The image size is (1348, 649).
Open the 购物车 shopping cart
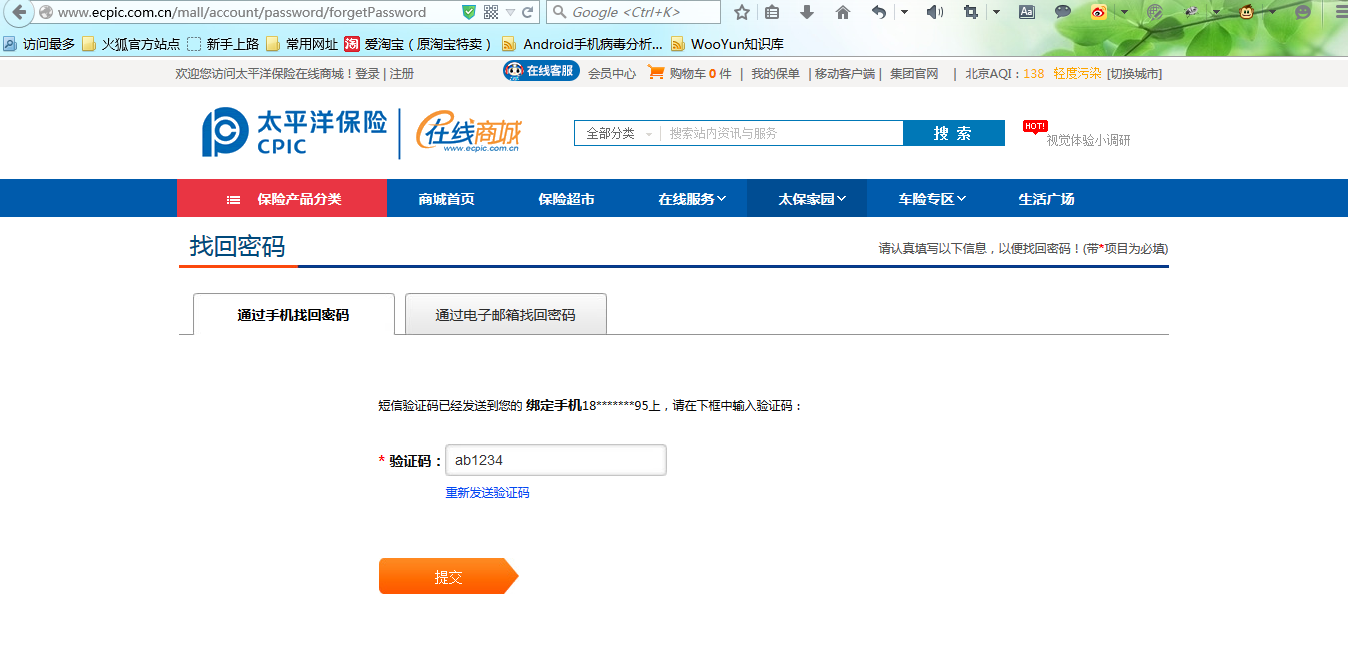point(689,73)
